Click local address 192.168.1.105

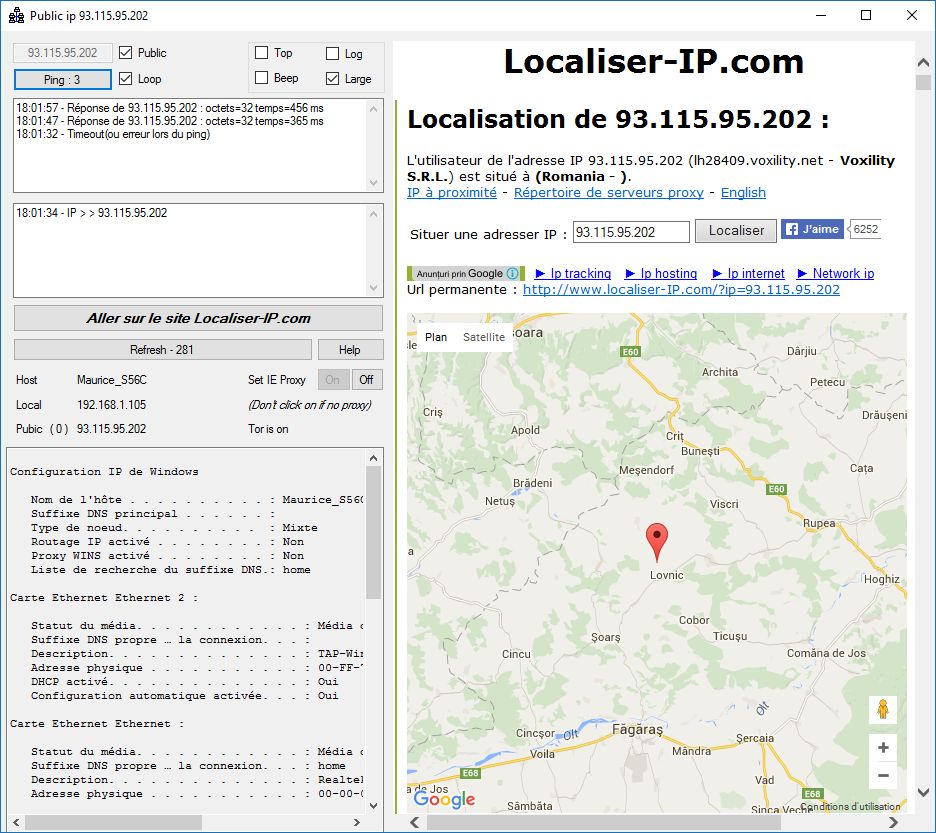(112, 405)
